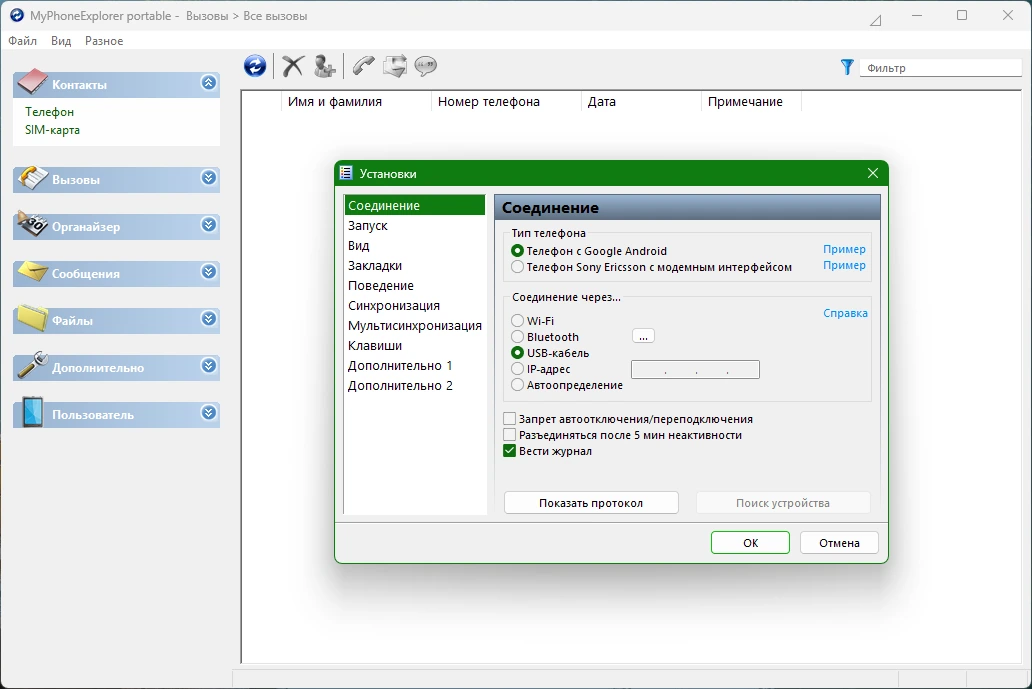Select Мультисинхронизация settings category
The height and width of the screenshot is (689, 1032).
(x=415, y=326)
